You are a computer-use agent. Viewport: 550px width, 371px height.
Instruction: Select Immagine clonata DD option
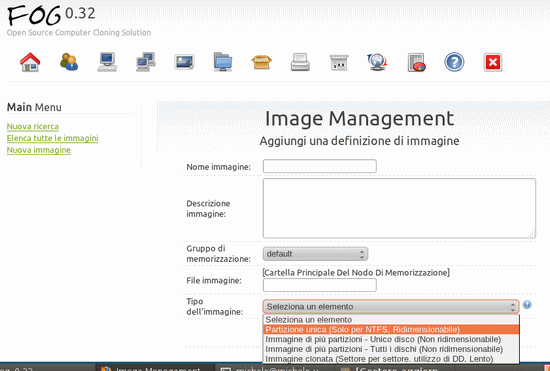point(391,359)
